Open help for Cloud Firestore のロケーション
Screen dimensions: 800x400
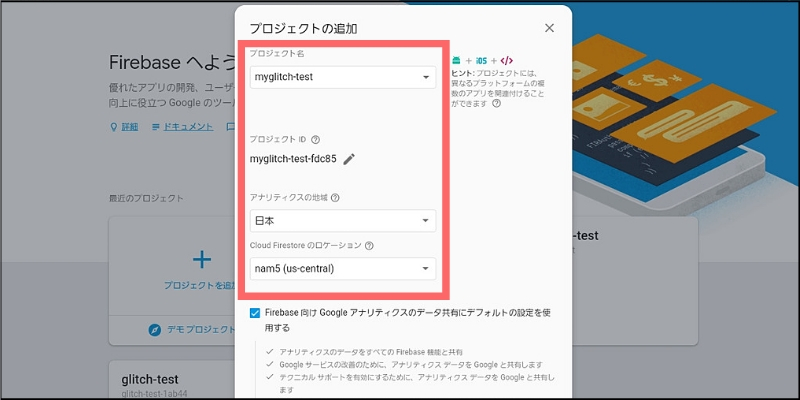369,245
